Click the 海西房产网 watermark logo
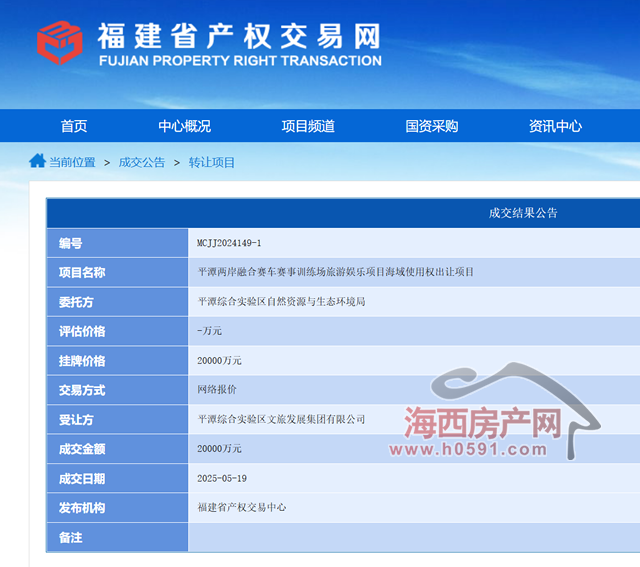640x567 pixels. [484, 423]
